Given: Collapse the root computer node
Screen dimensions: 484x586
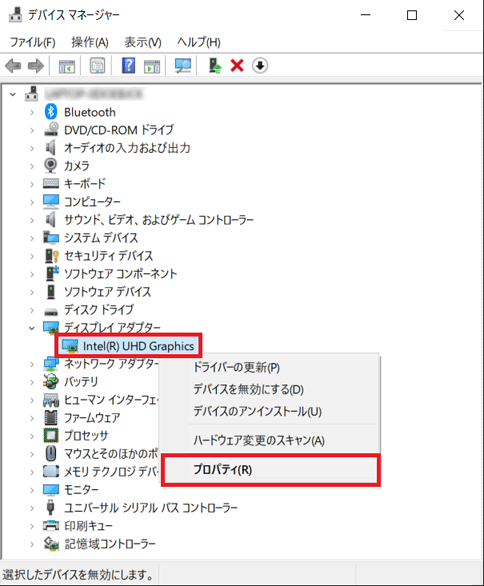Looking at the screenshot, I should point(13,94).
